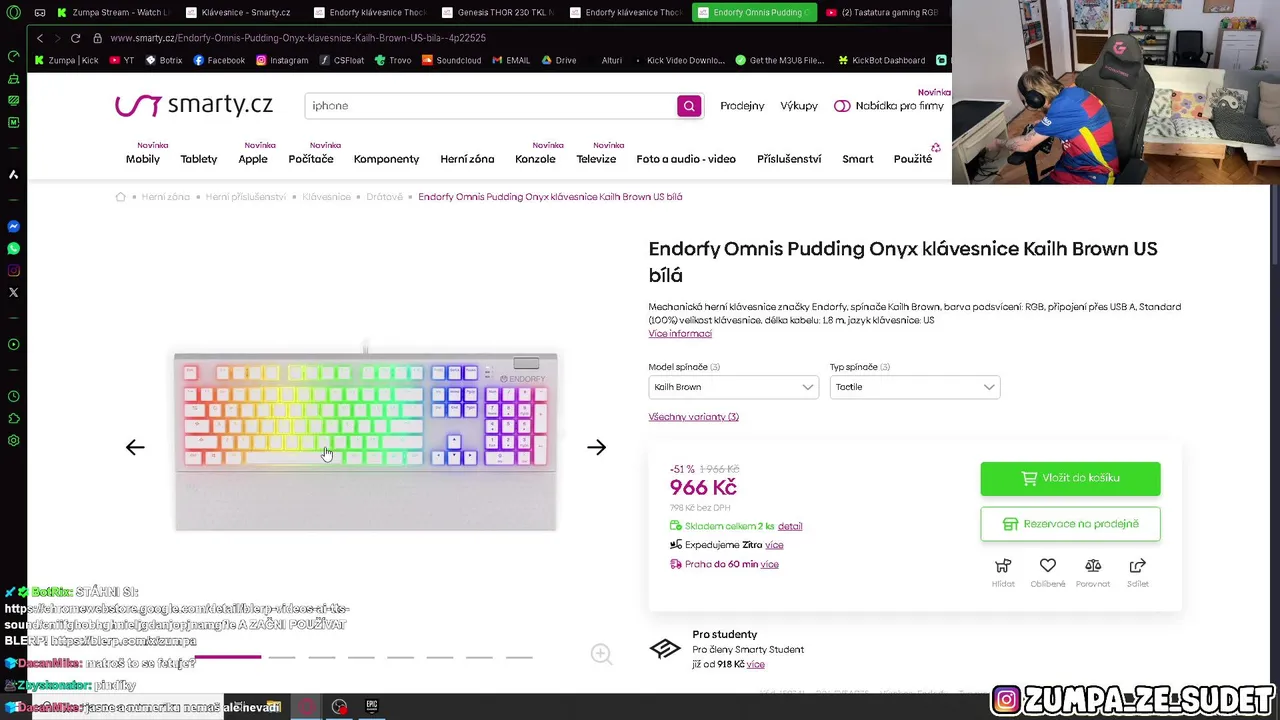
Task: Zoom product image with magnifier icon
Action: coord(601,654)
